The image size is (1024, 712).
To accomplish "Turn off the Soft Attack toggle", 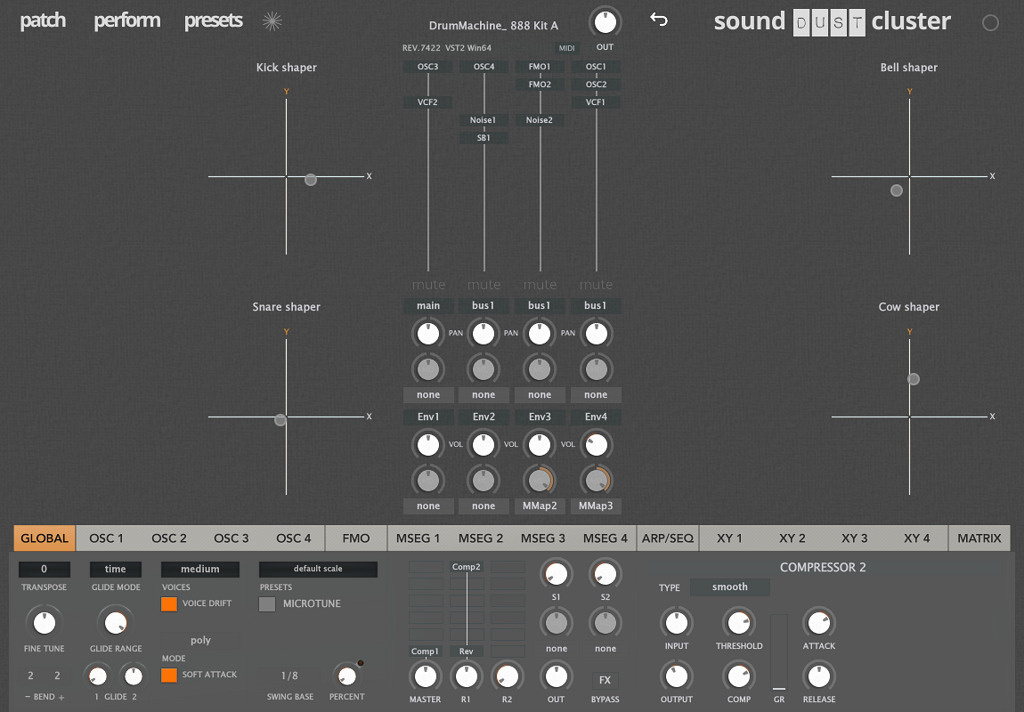I will click(x=169, y=675).
